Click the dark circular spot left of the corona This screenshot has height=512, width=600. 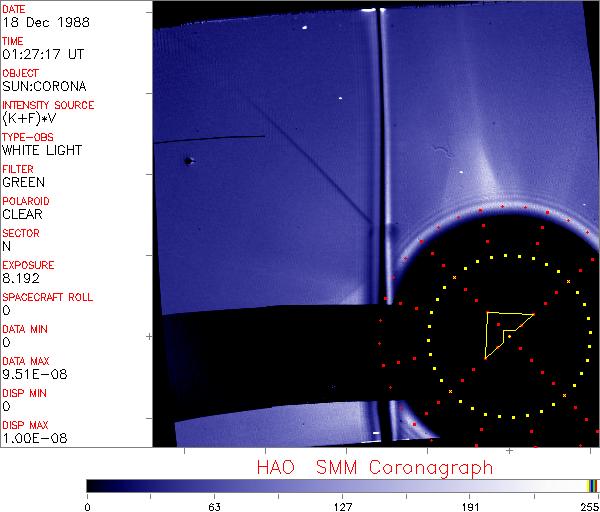coord(187,160)
